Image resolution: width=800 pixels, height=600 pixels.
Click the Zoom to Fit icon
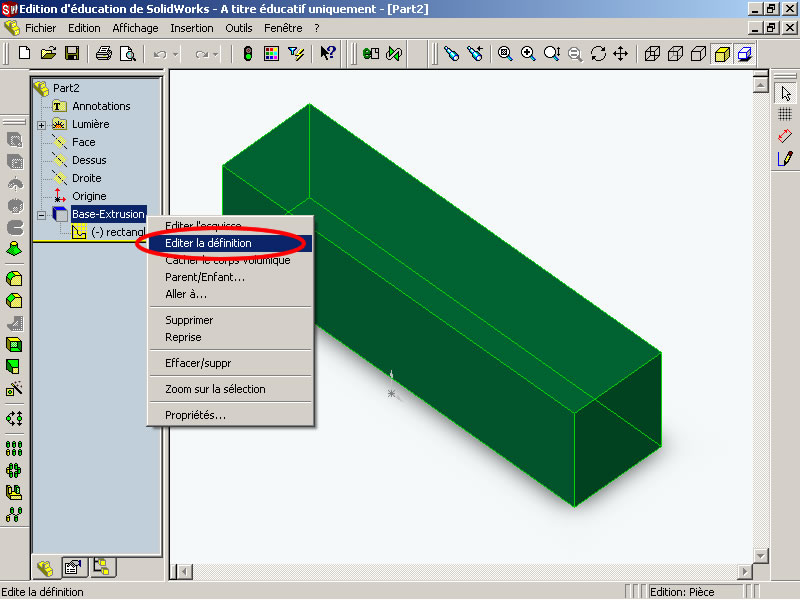point(506,53)
